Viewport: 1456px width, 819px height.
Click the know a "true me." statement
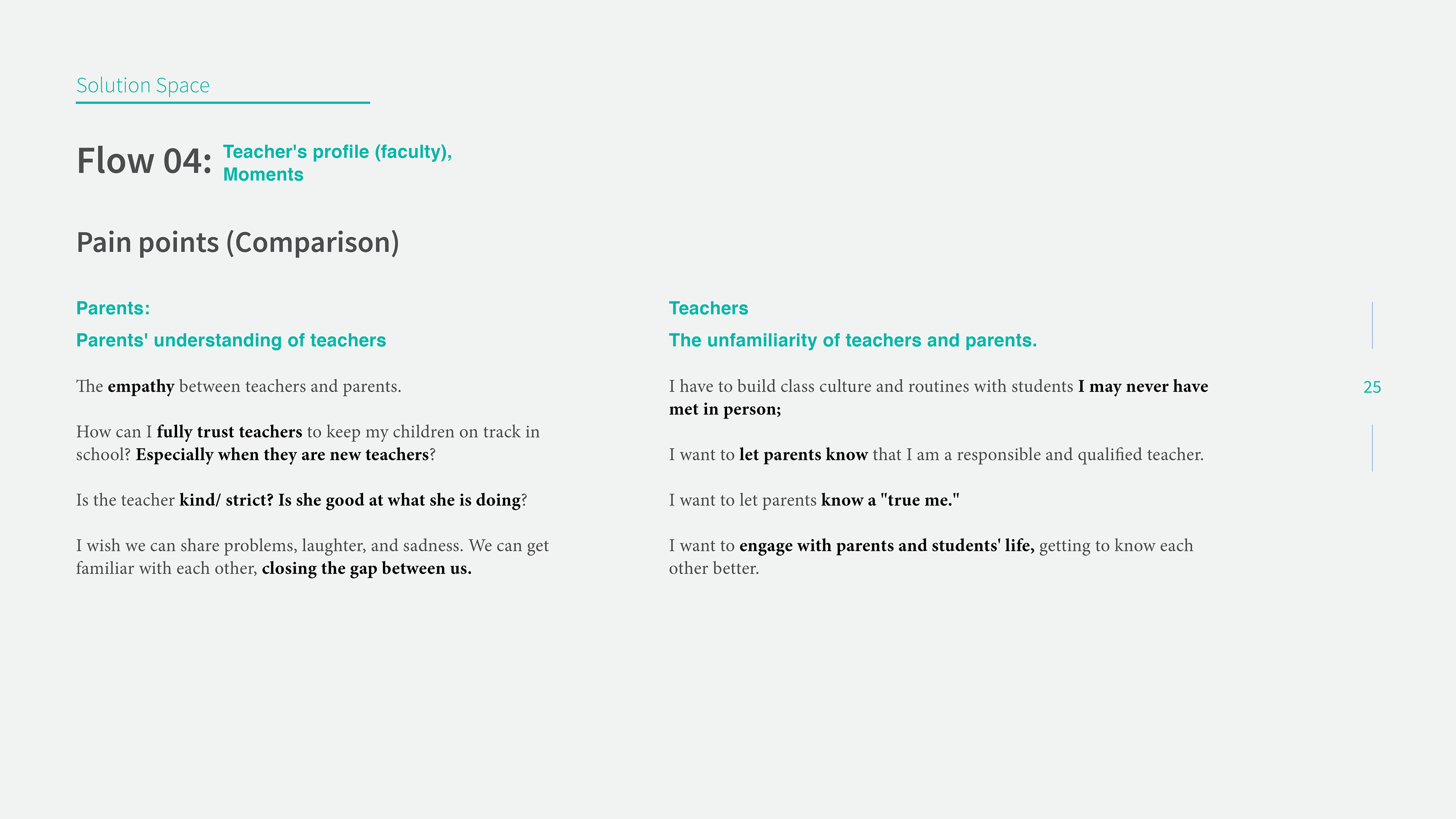pos(890,500)
